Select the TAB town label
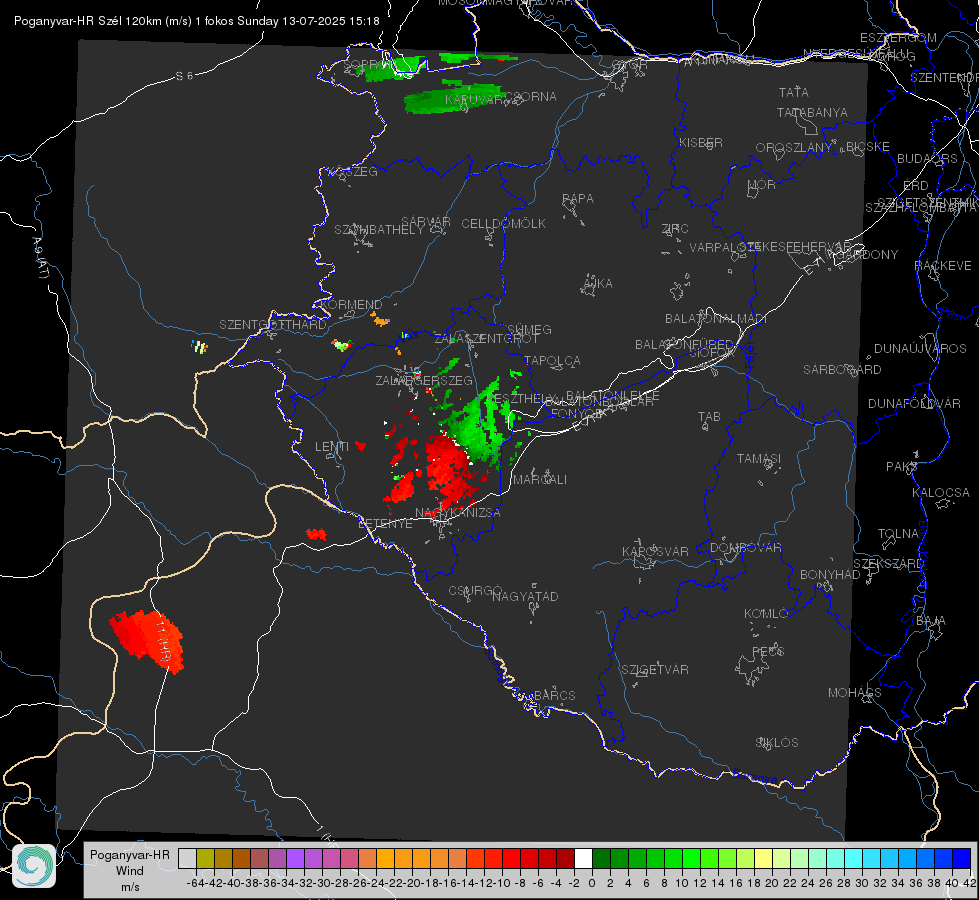 point(709,417)
